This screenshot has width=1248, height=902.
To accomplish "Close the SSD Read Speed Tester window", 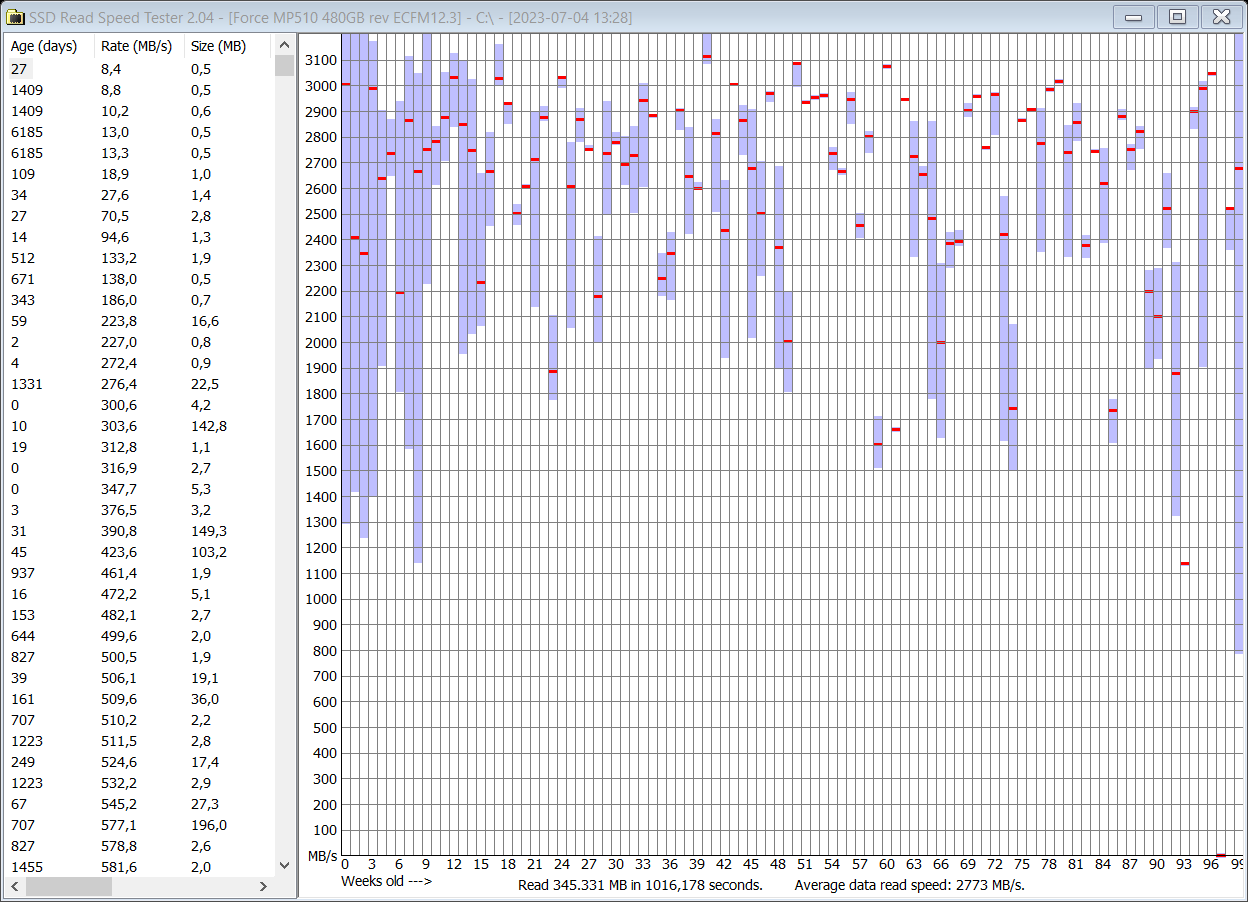I will [1221, 16].
